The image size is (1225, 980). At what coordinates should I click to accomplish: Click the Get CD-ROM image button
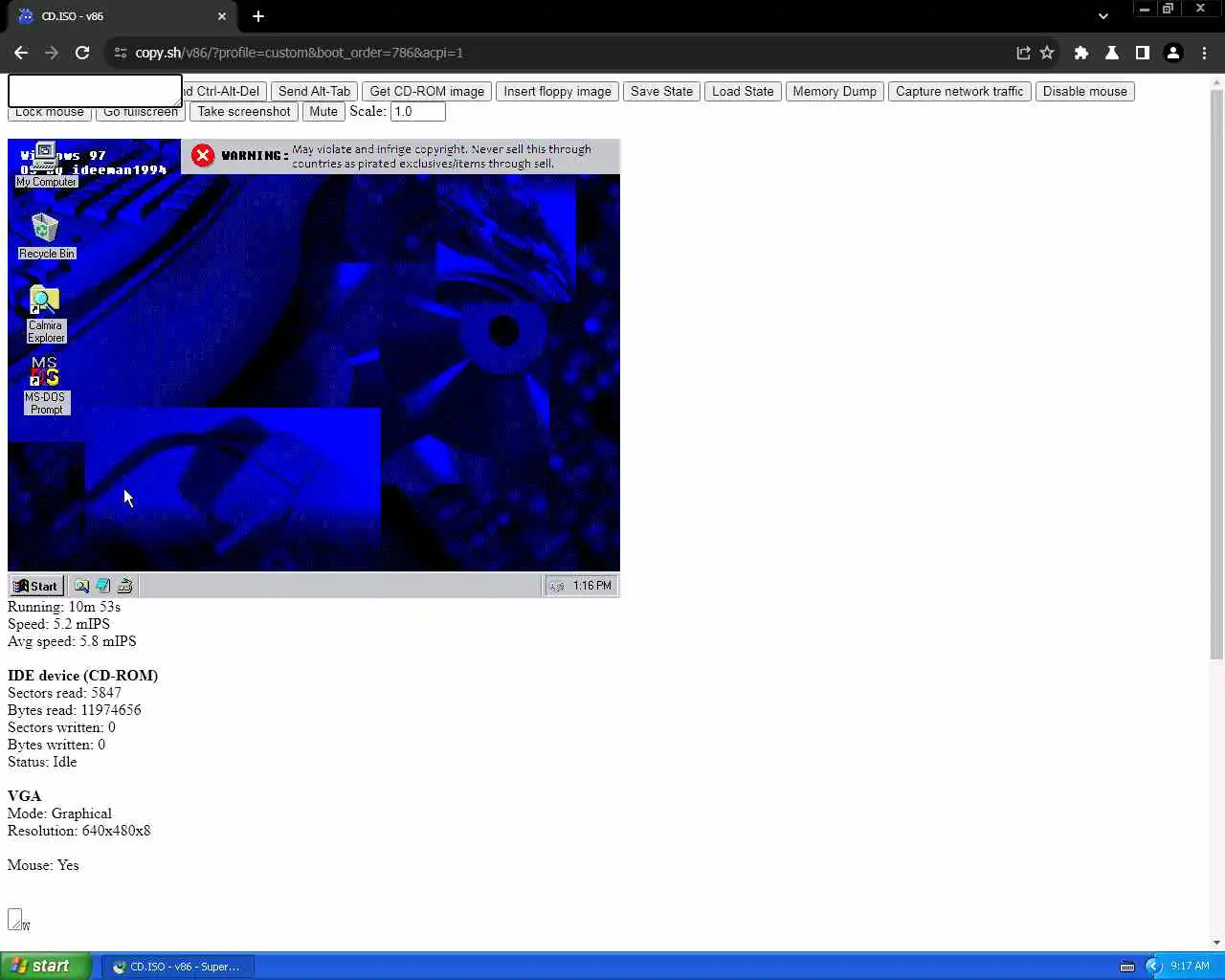click(427, 91)
